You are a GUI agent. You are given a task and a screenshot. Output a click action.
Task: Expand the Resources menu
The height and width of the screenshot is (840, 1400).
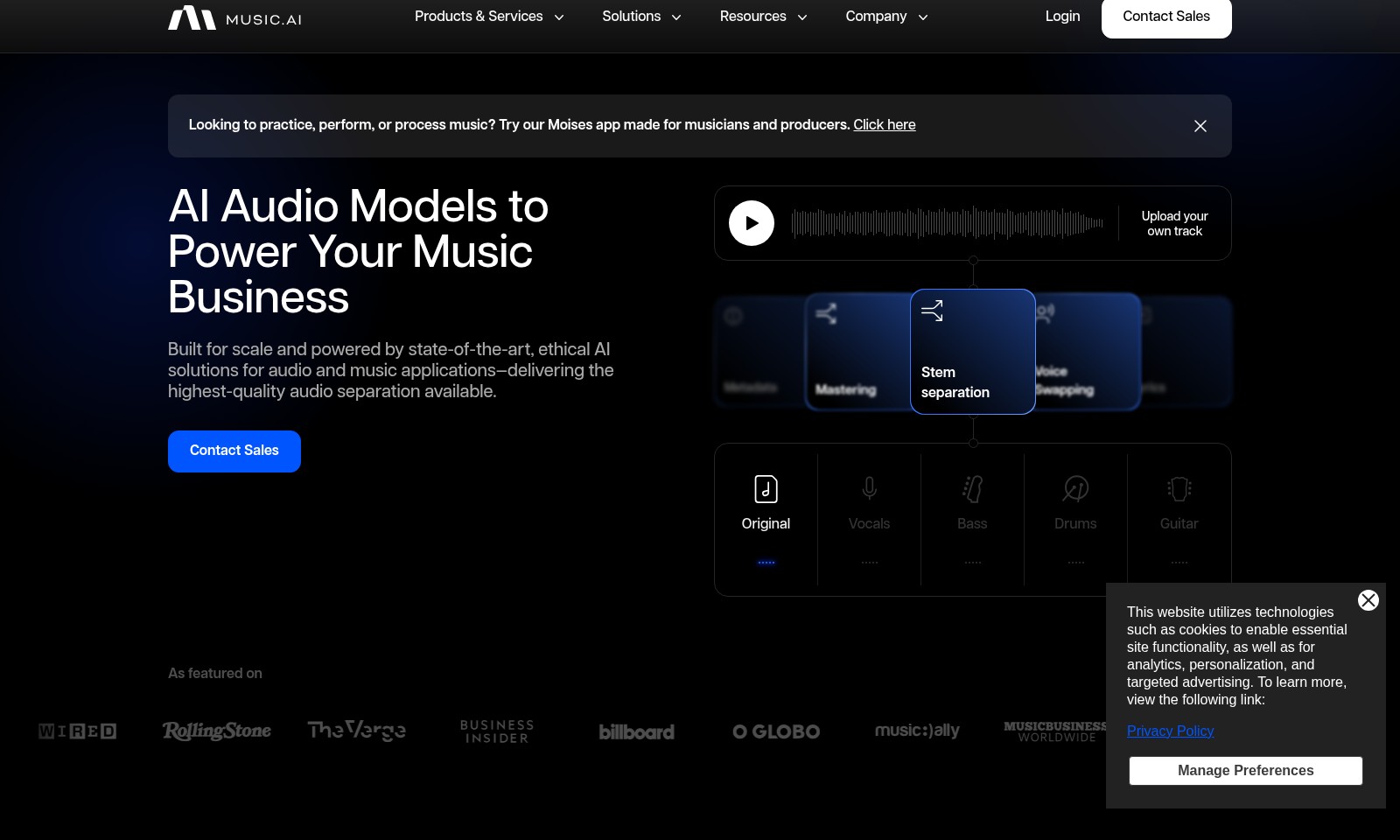pyautogui.click(x=763, y=17)
